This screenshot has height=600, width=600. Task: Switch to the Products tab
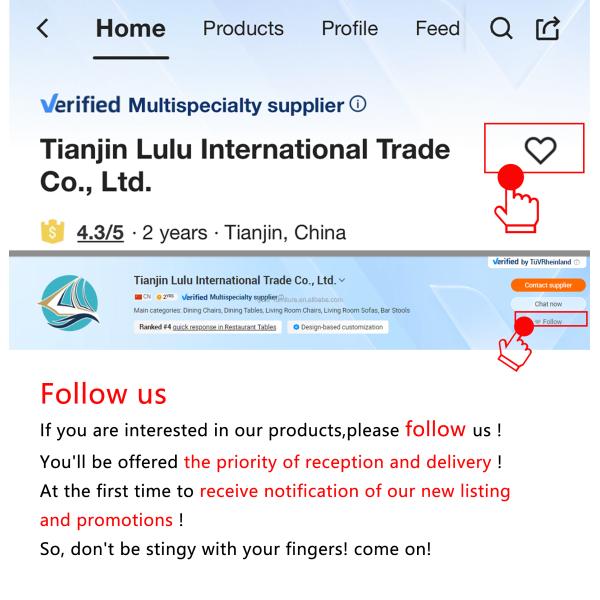click(243, 29)
